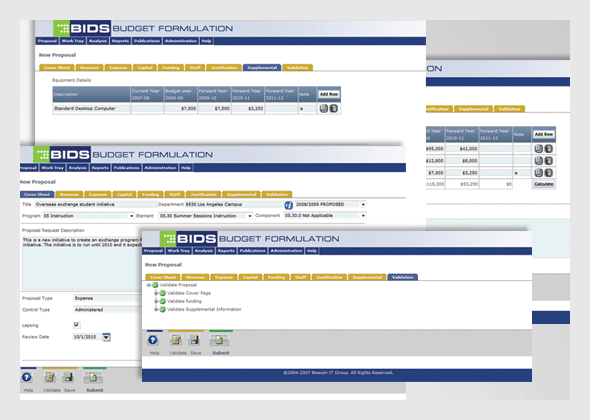The width and height of the screenshot is (590, 420).
Task: Switch to Revenue tab in Cover Sheet window
Action: pyautogui.click(x=69, y=195)
